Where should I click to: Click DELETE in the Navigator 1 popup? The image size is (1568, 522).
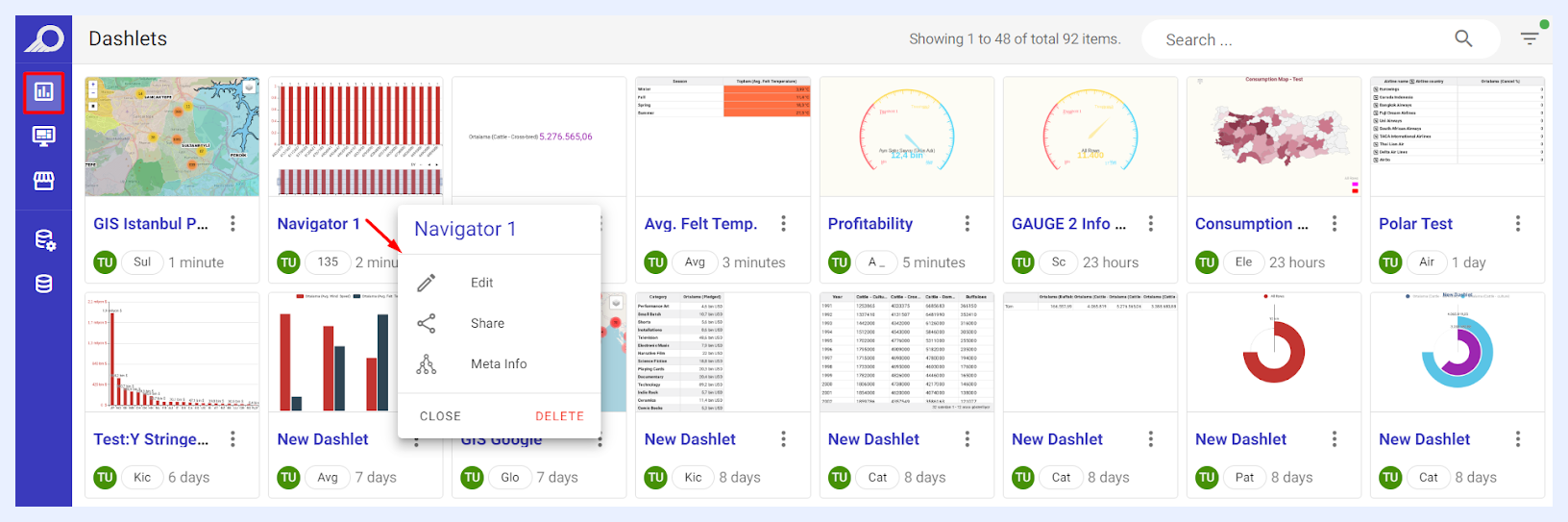pos(559,416)
